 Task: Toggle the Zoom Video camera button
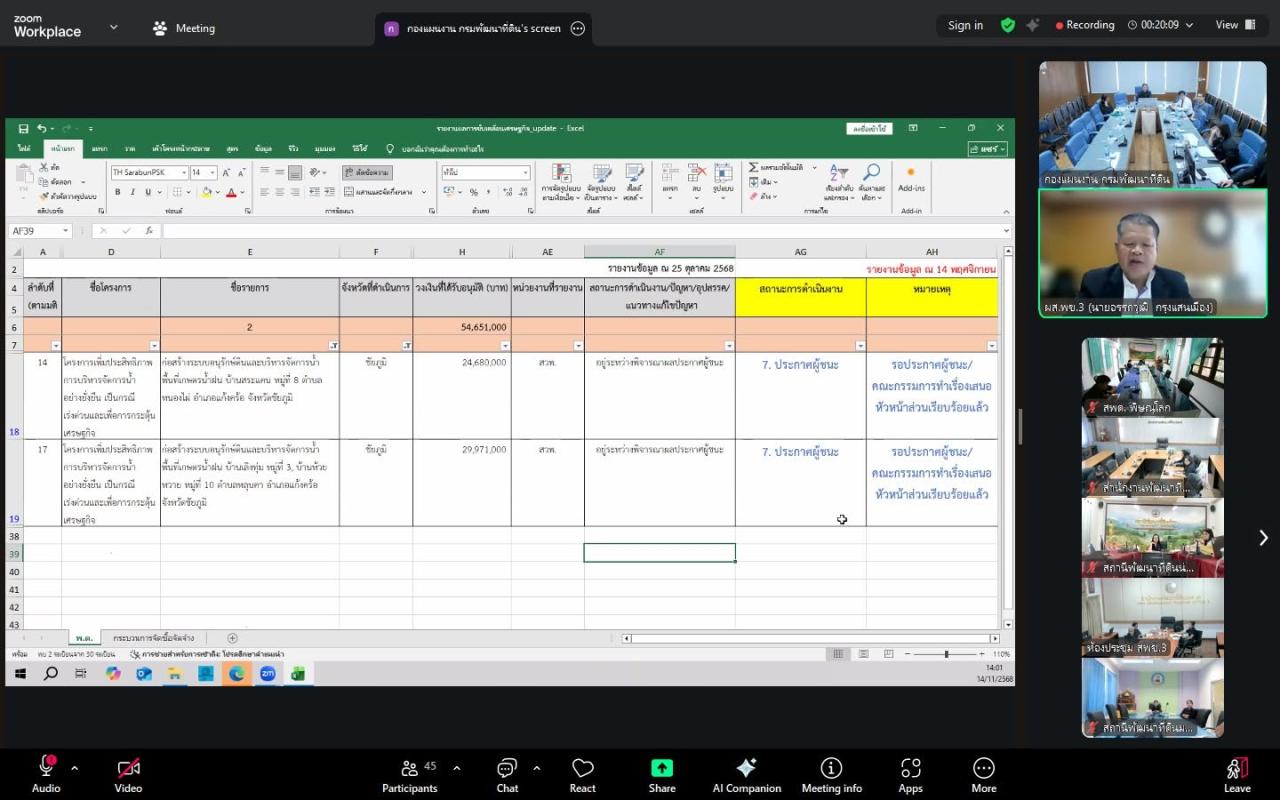[x=128, y=775]
